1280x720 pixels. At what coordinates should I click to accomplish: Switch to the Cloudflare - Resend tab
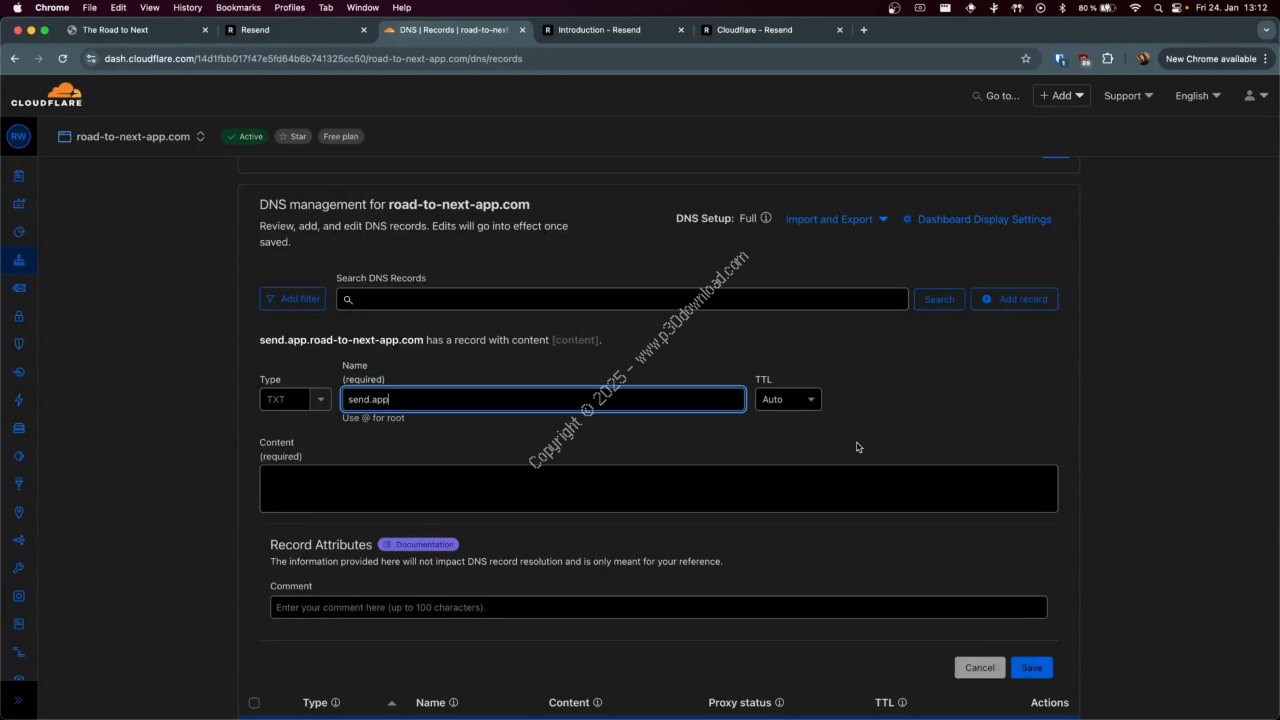coord(772,30)
